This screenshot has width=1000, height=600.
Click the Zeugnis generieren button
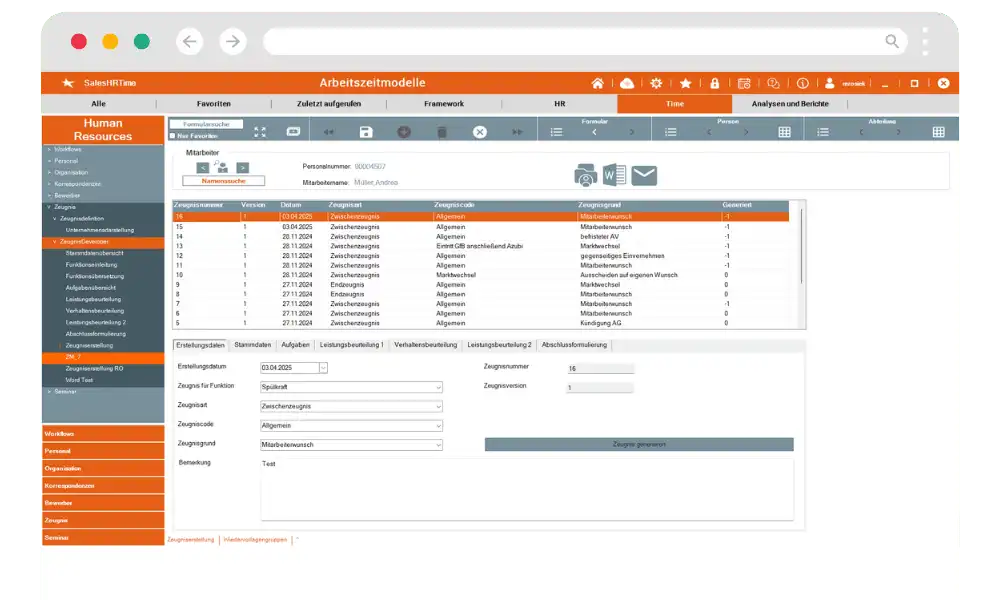pyautogui.click(x=639, y=444)
